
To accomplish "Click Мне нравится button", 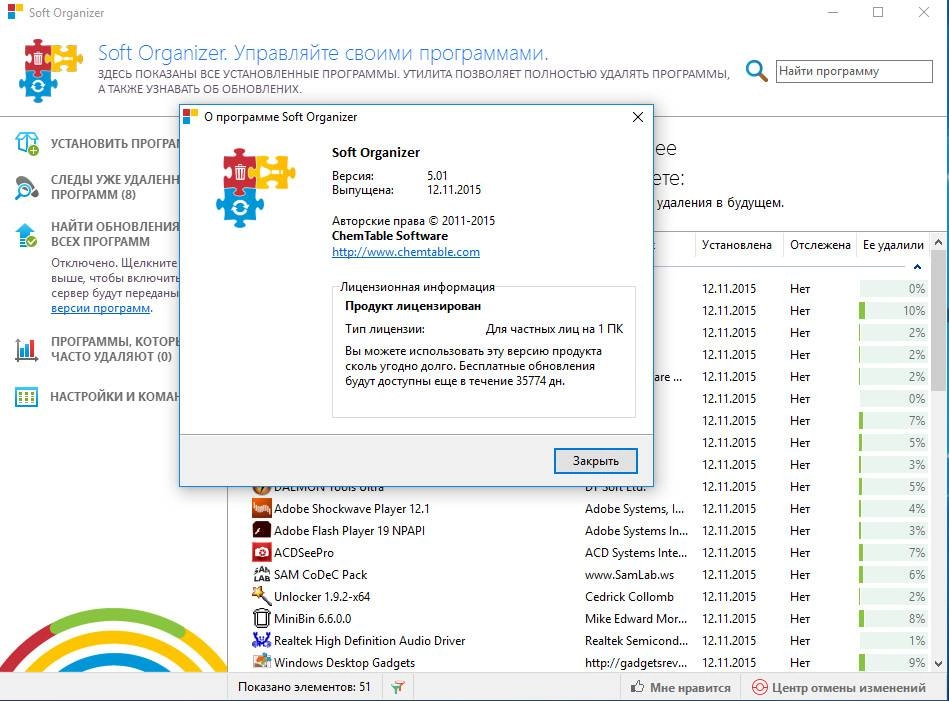I will tap(680, 688).
